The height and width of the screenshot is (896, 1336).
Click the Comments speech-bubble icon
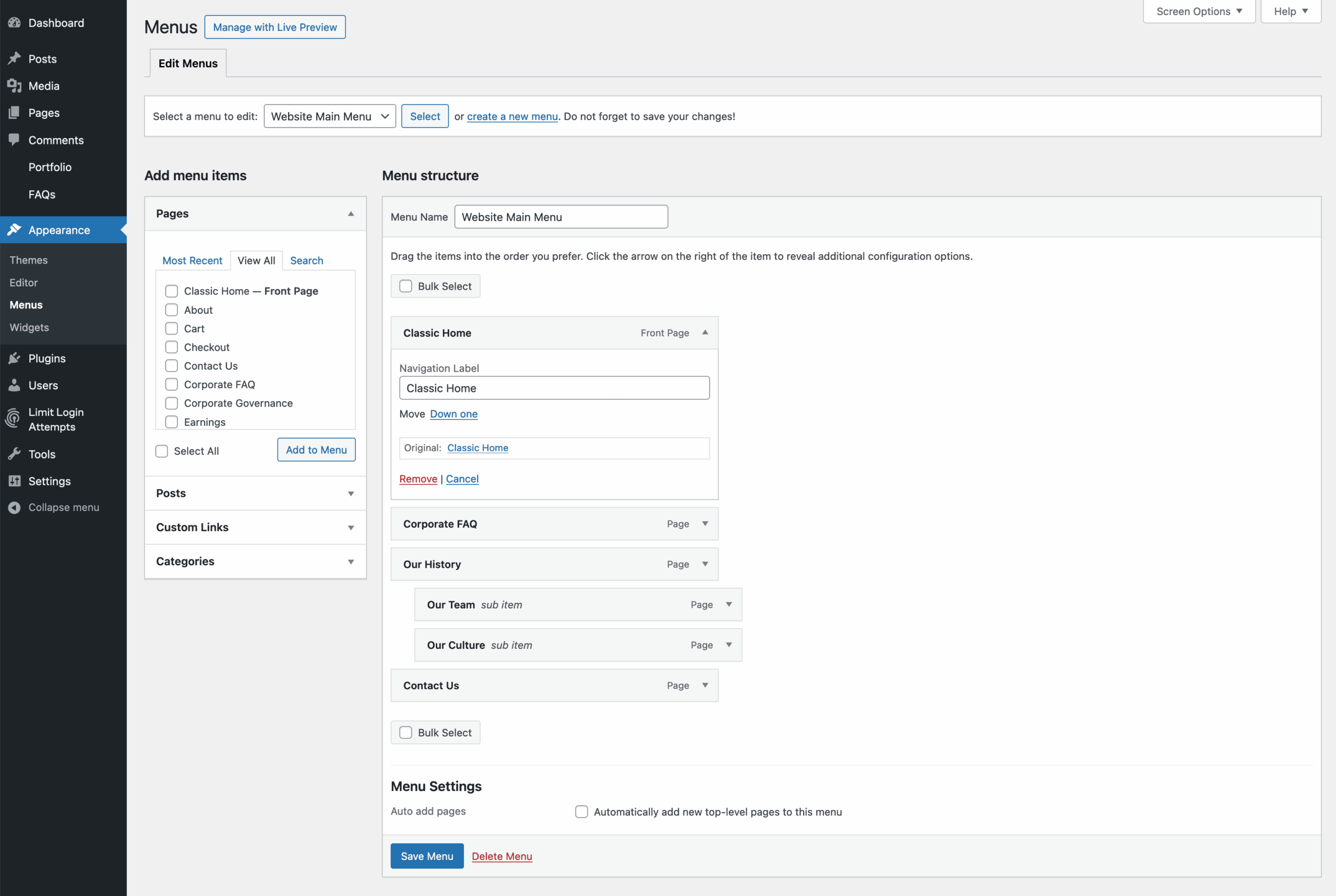point(16,139)
